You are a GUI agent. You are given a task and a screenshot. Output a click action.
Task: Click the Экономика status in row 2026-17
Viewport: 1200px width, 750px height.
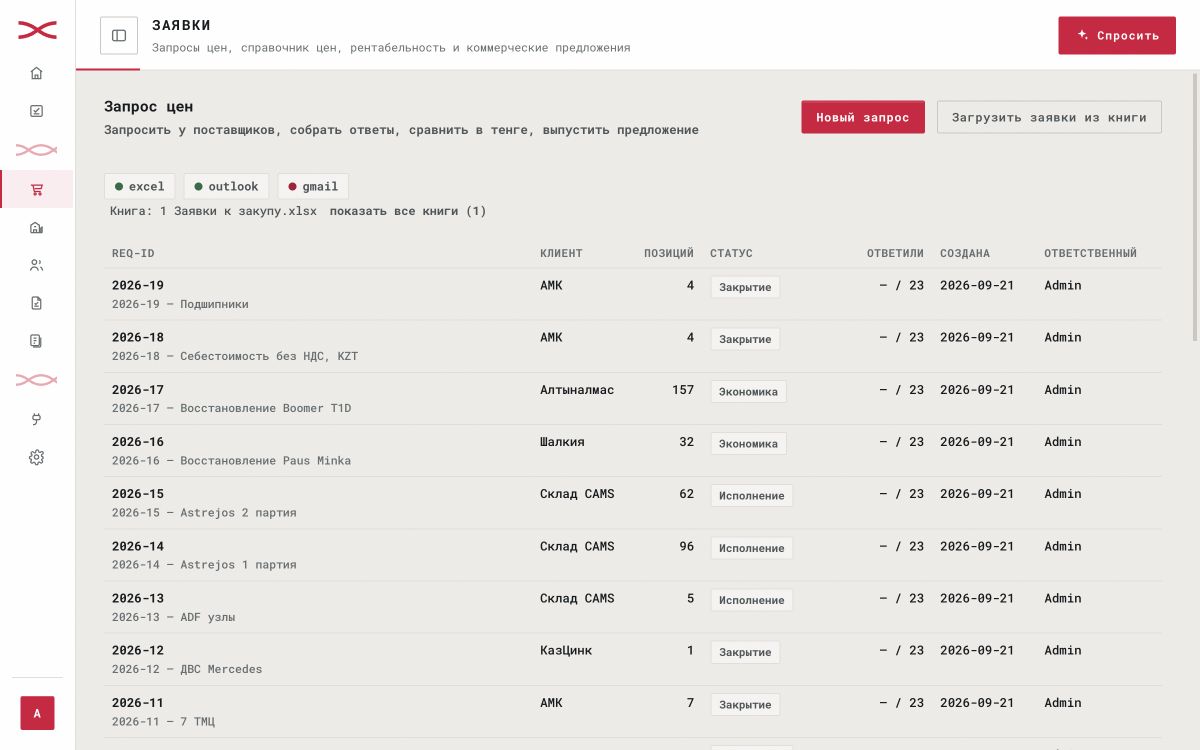pyautogui.click(x=748, y=391)
